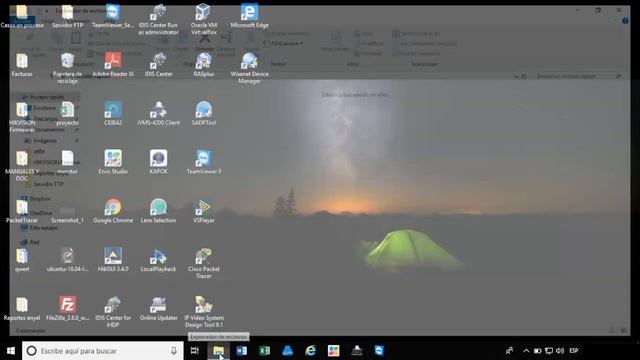This screenshot has height=360, width=640.
Task: Select the Reportes anyel folder
Action: click(22, 309)
